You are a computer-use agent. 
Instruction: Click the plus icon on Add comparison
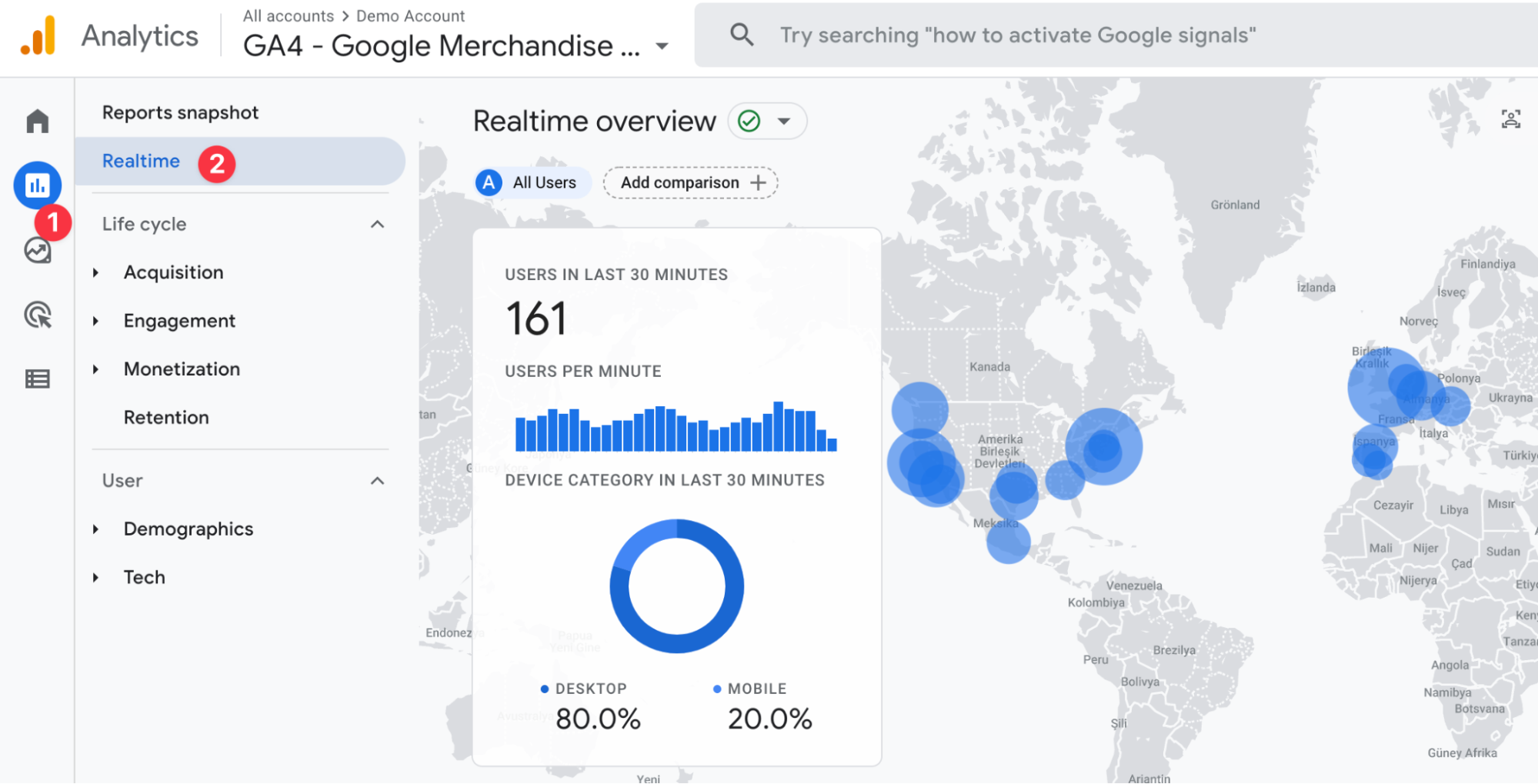click(759, 182)
